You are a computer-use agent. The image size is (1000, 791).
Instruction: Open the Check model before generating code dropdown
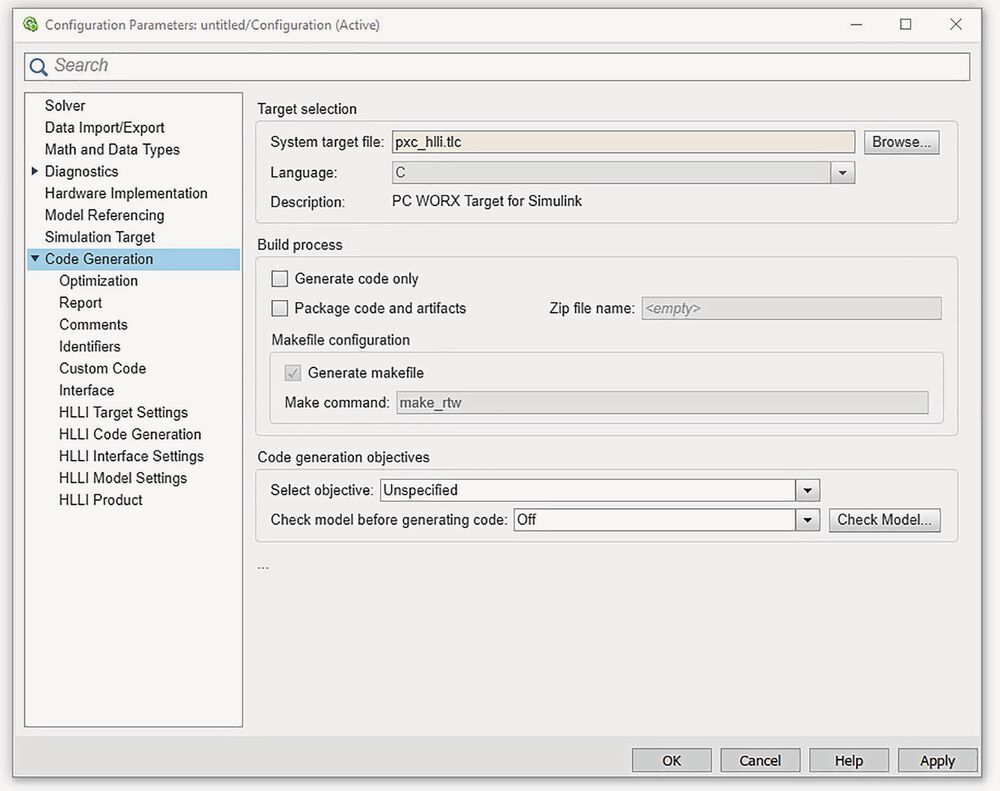coord(808,519)
